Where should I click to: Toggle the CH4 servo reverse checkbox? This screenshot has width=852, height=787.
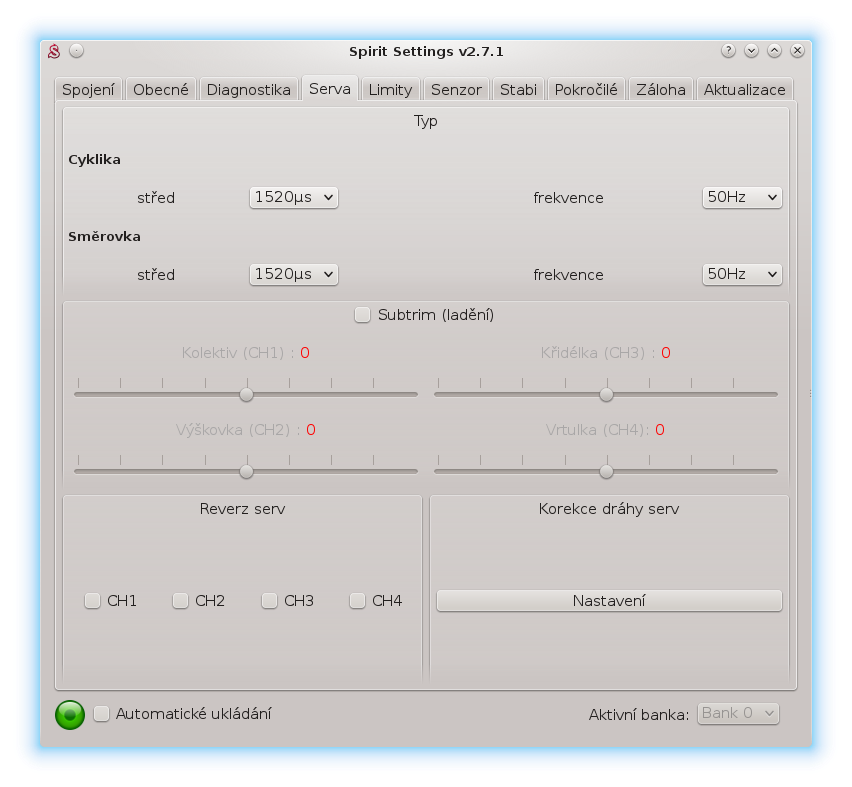357,601
